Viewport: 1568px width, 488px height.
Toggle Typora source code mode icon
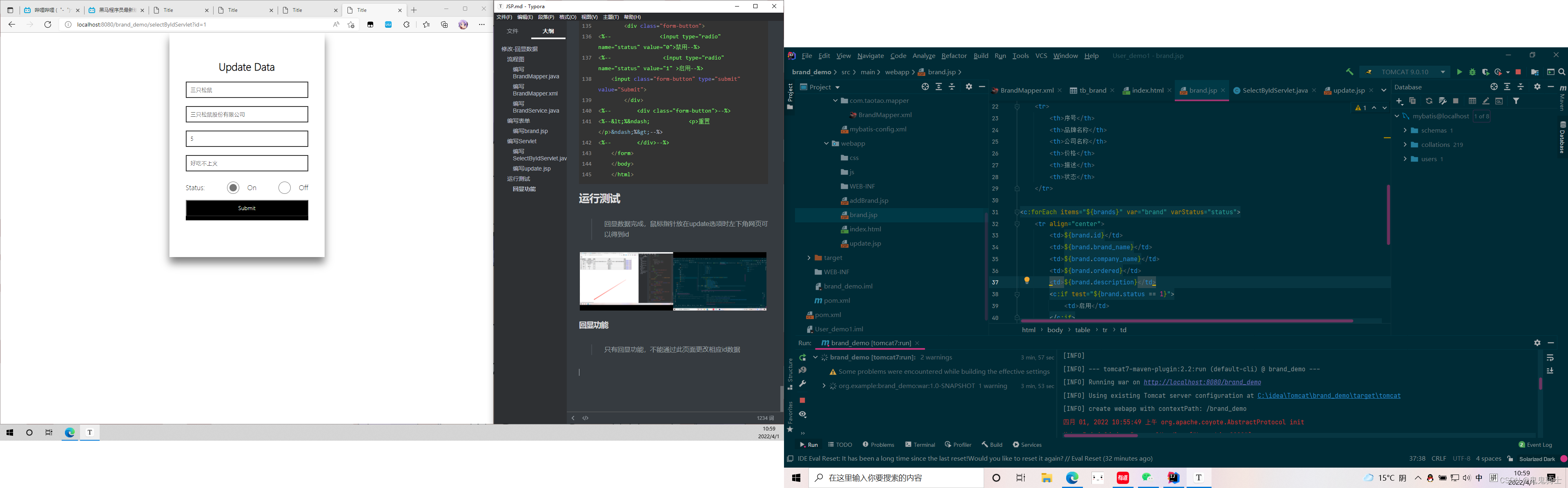[x=586, y=418]
